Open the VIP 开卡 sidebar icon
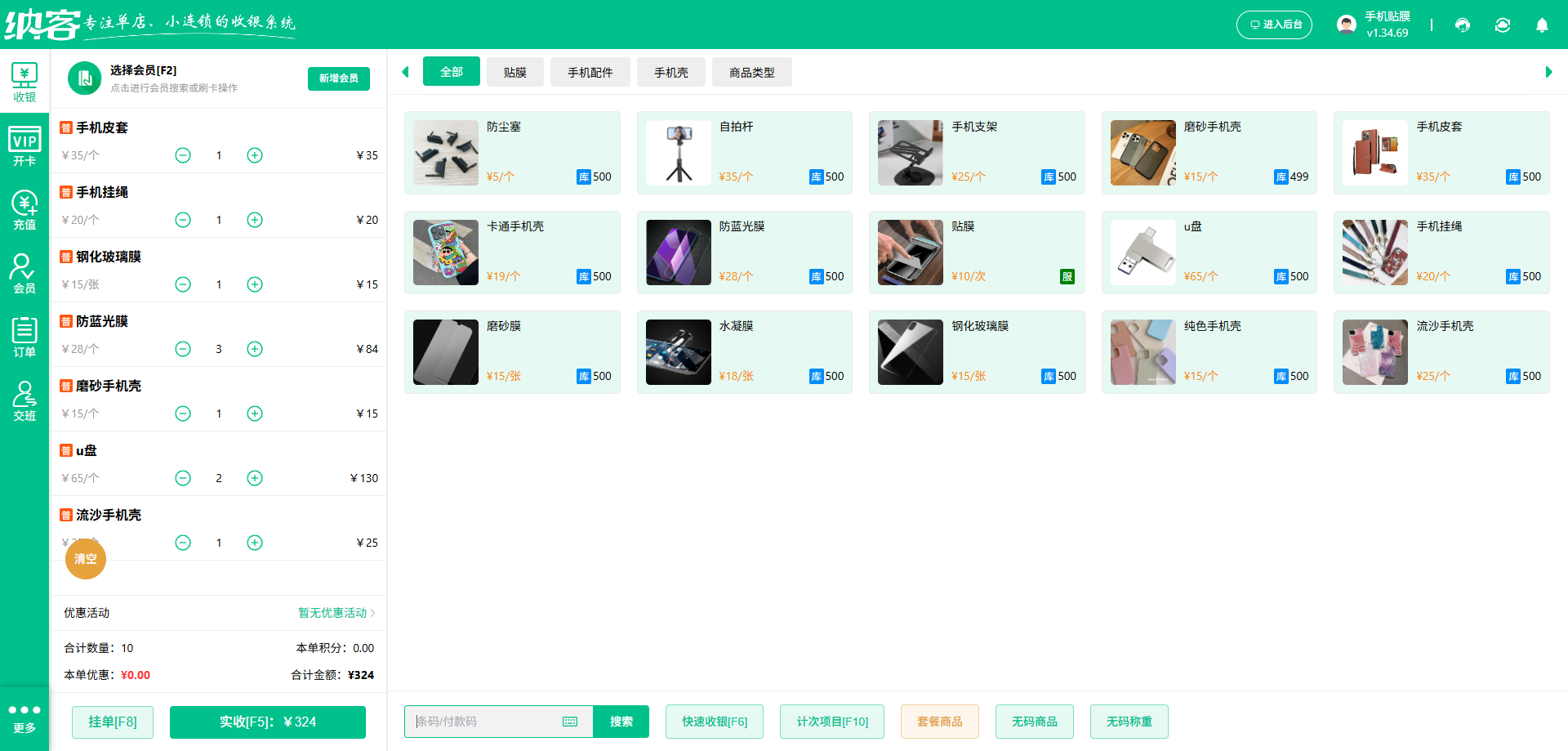This screenshot has height=751, width=1568. click(24, 146)
